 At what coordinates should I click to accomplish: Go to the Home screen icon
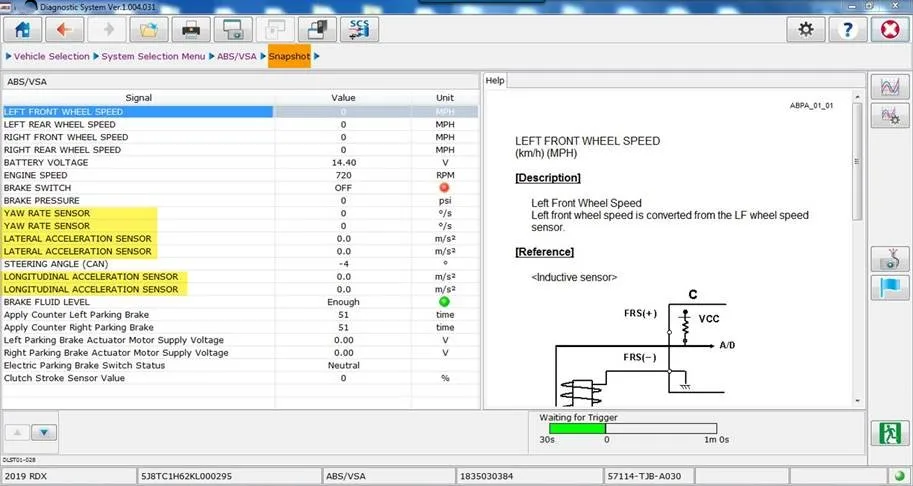click(x=23, y=29)
